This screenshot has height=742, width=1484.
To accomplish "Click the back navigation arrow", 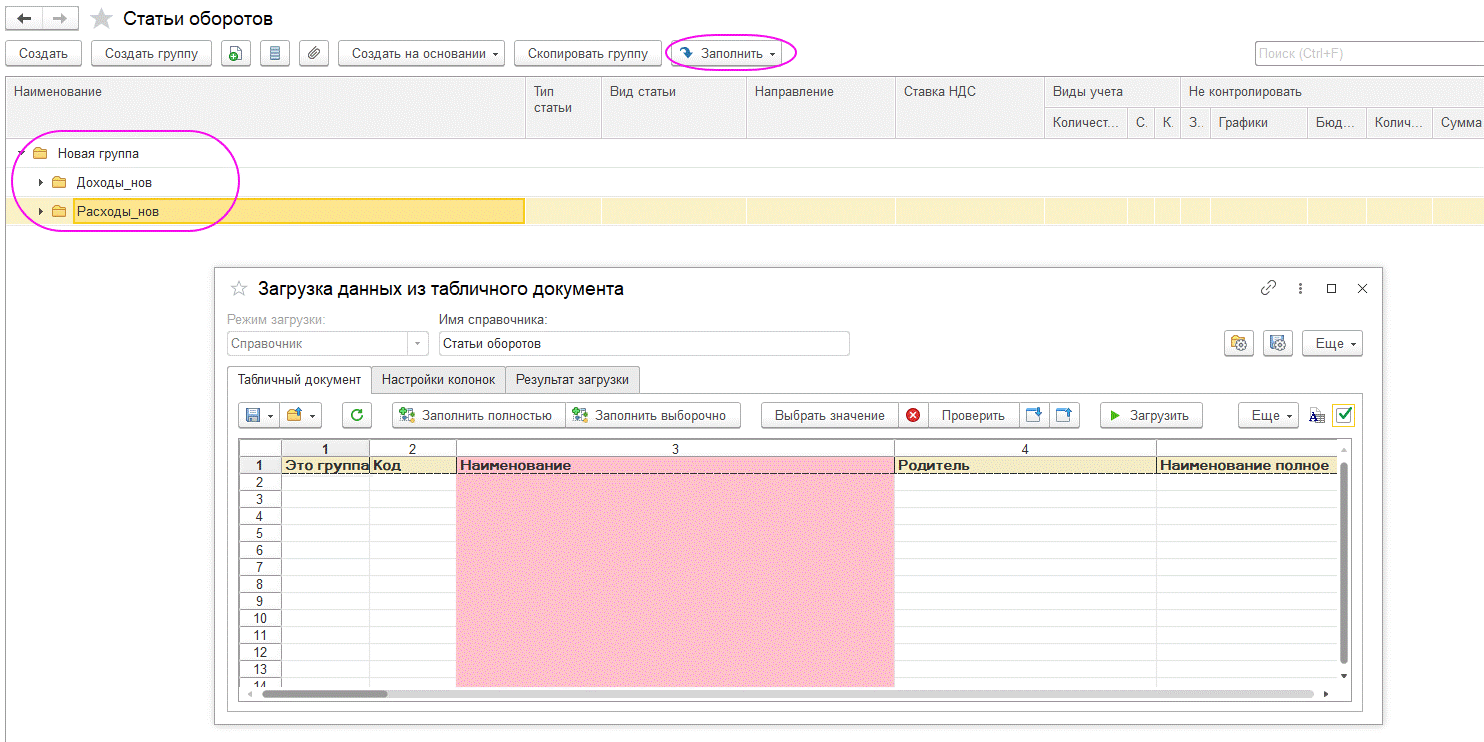I will coord(24,19).
